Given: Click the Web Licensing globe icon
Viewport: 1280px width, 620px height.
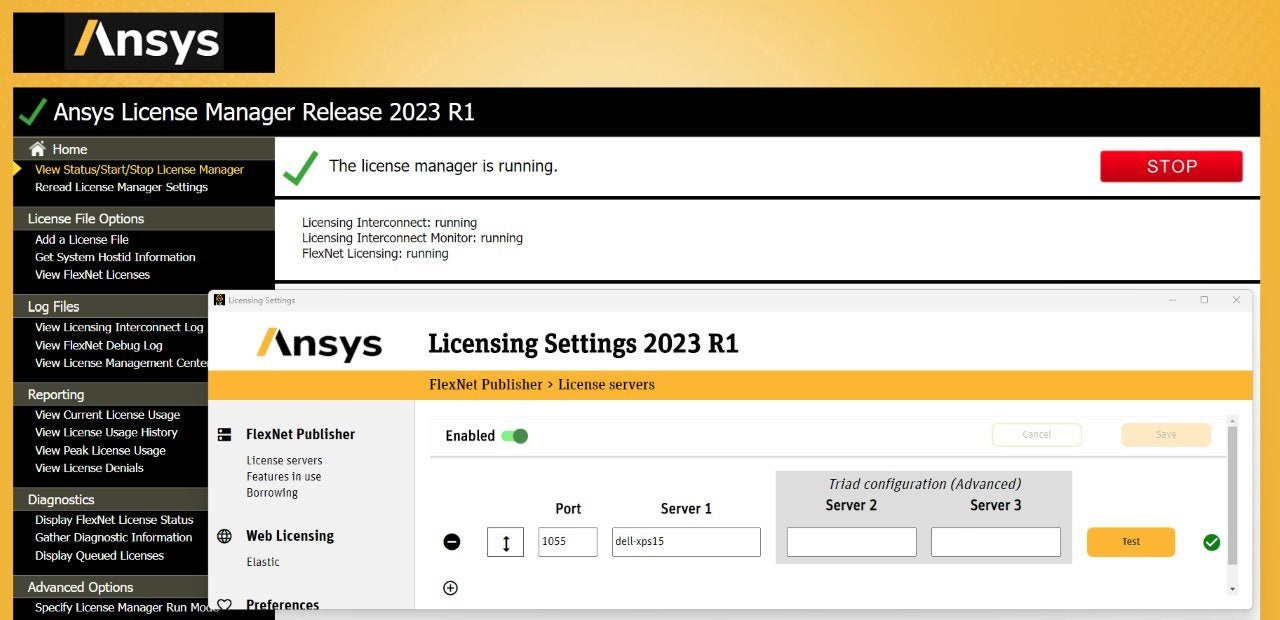Looking at the screenshot, I should (x=225, y=536).
